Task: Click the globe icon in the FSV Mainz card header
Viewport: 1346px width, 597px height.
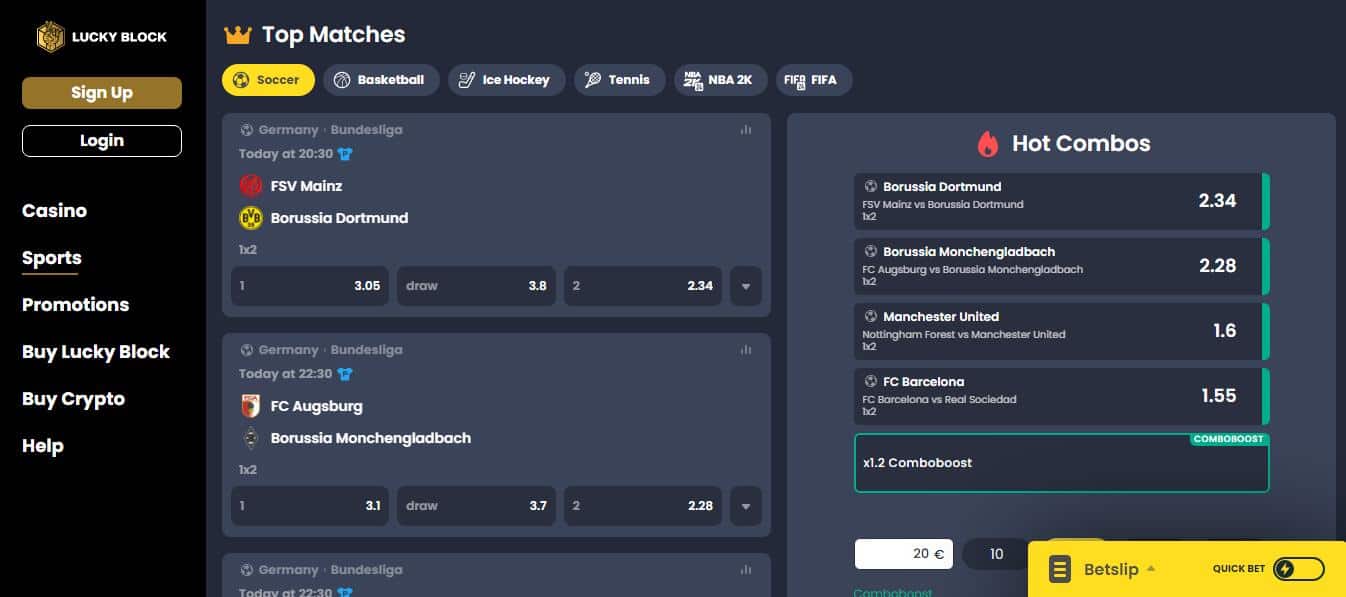Action: [246, 130]
